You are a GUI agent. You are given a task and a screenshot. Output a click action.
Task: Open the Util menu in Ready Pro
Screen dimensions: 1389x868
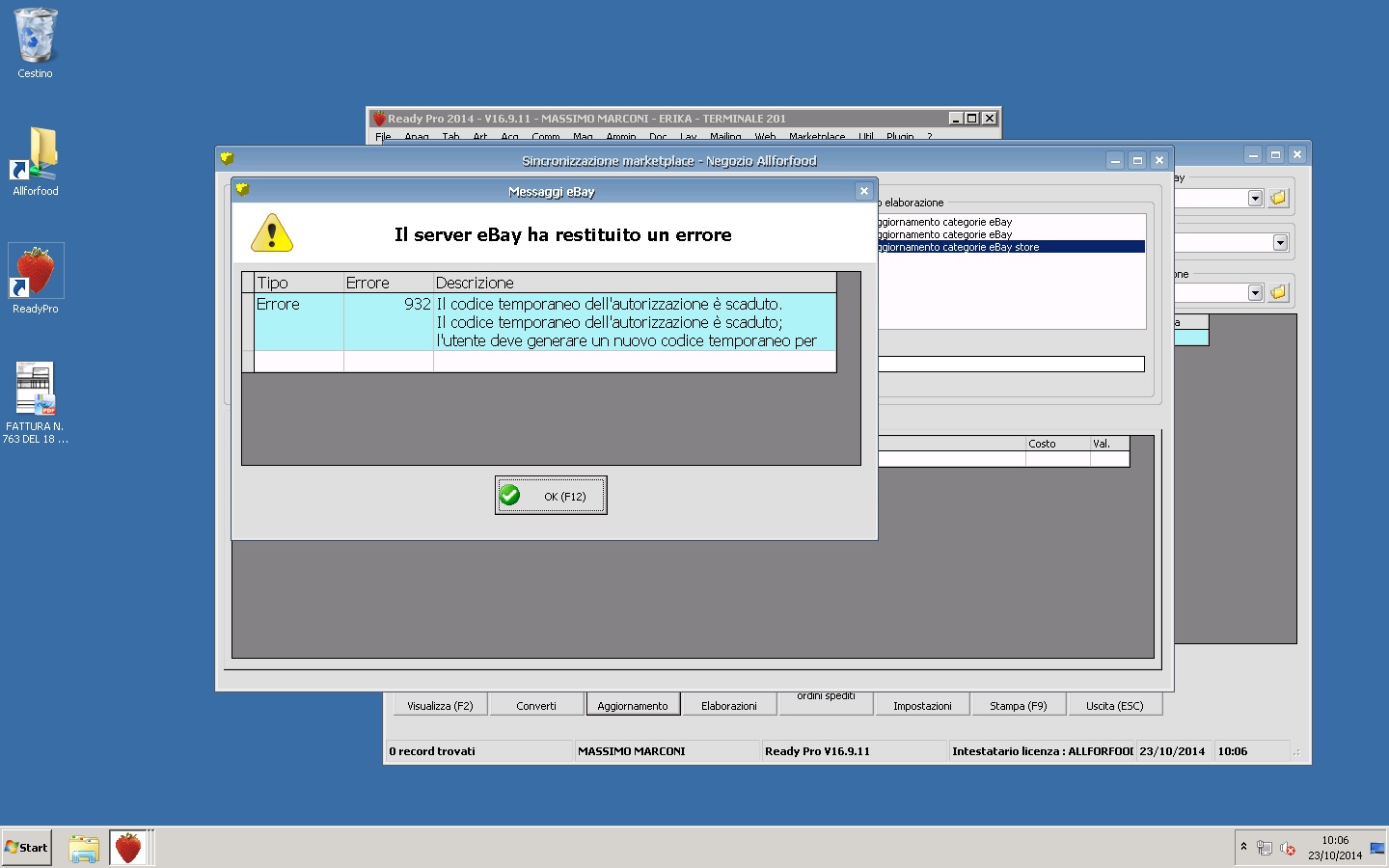[x=866, y=136]
